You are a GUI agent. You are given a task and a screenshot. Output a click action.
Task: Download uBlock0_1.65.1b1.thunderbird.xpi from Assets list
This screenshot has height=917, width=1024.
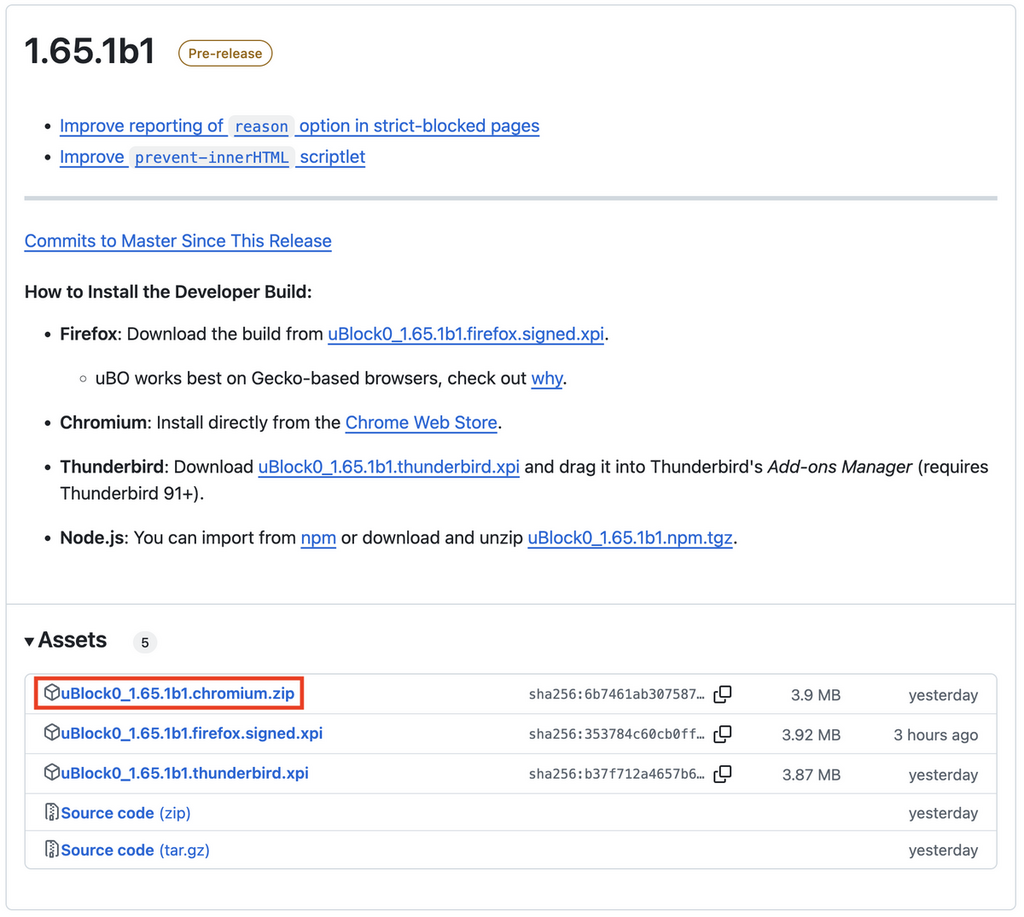pos(184,773)
